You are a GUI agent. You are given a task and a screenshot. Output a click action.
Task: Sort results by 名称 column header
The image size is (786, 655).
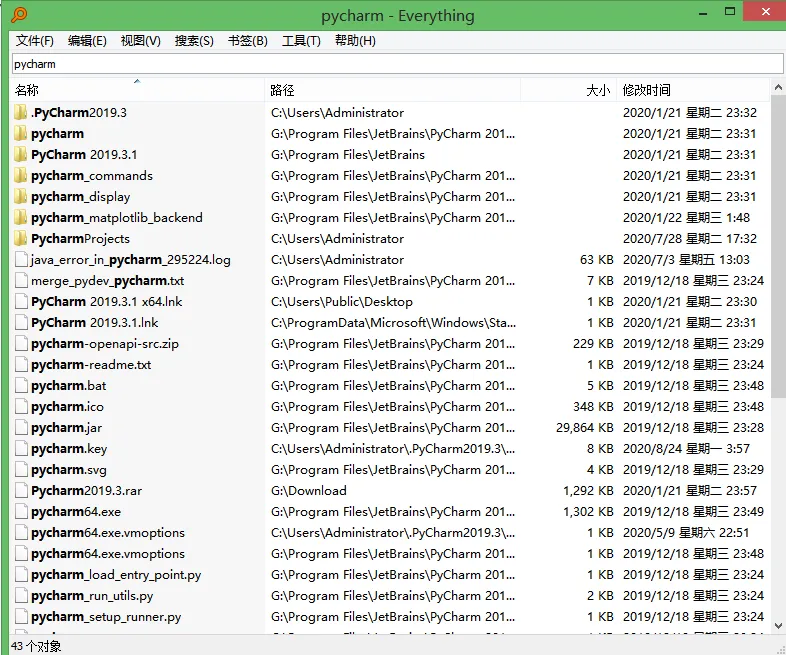[x=137, y=90]
